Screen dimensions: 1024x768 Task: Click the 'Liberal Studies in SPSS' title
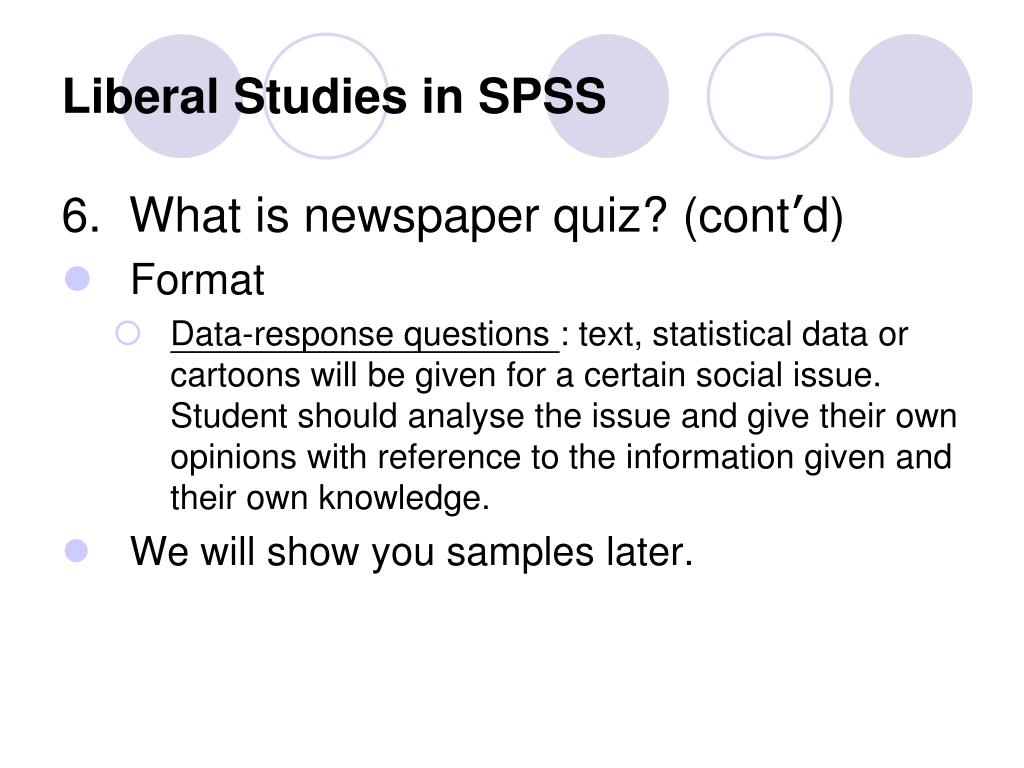tap(334, 97)
